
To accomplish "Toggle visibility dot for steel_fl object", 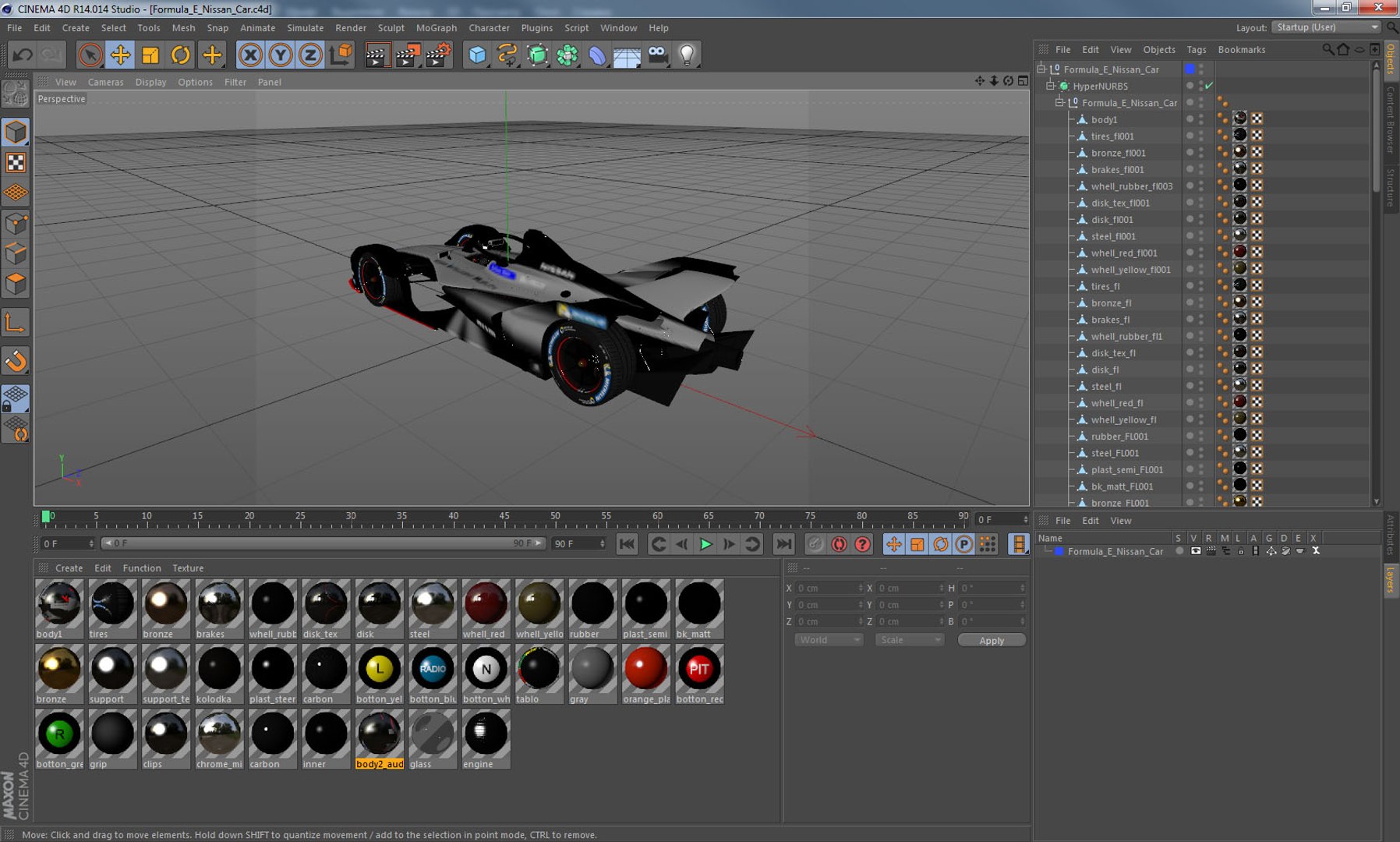I will 1190,386.
